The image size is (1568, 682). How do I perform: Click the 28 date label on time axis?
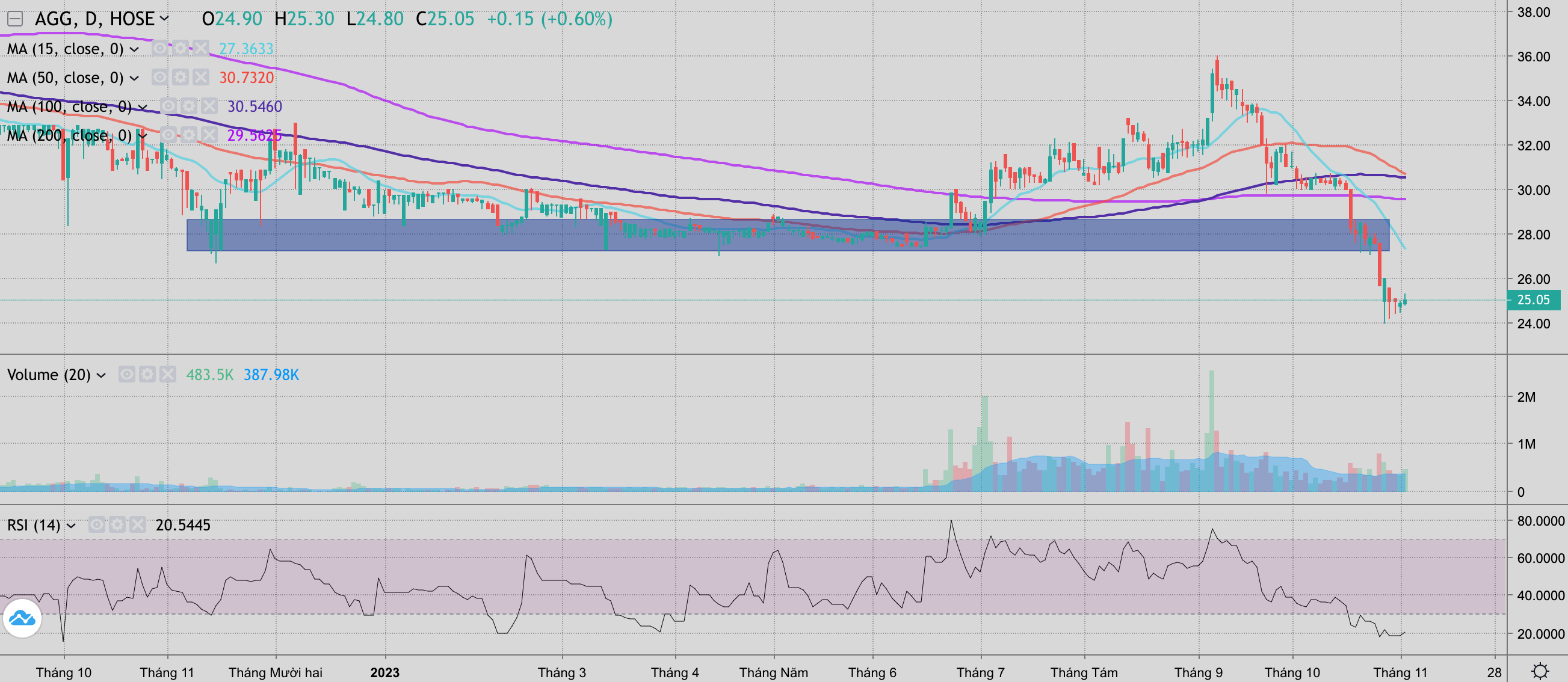[x=1495, y=672]
